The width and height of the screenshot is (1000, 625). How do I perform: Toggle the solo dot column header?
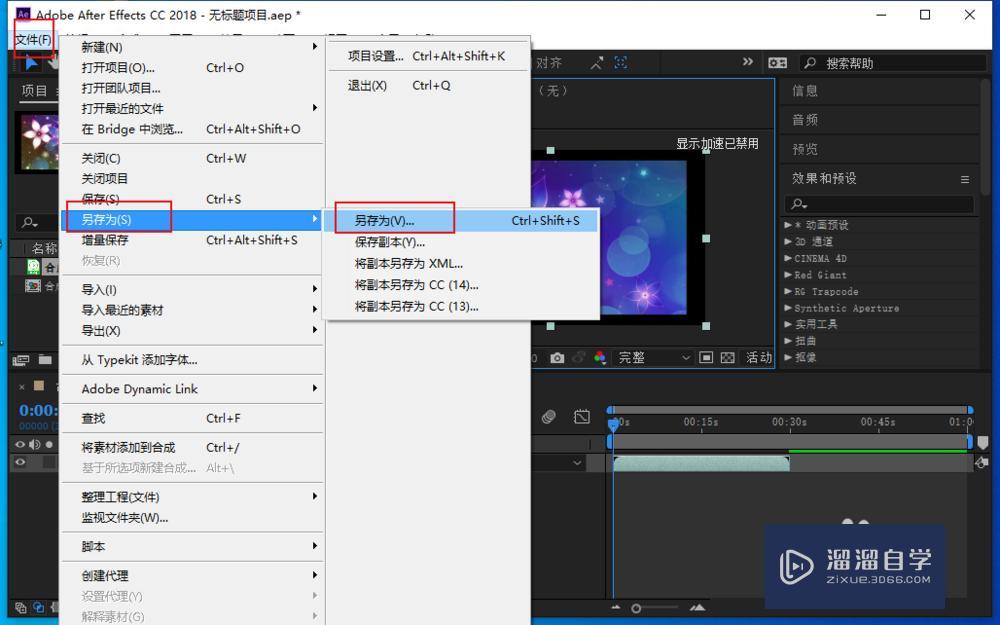(x=49, y=444)
